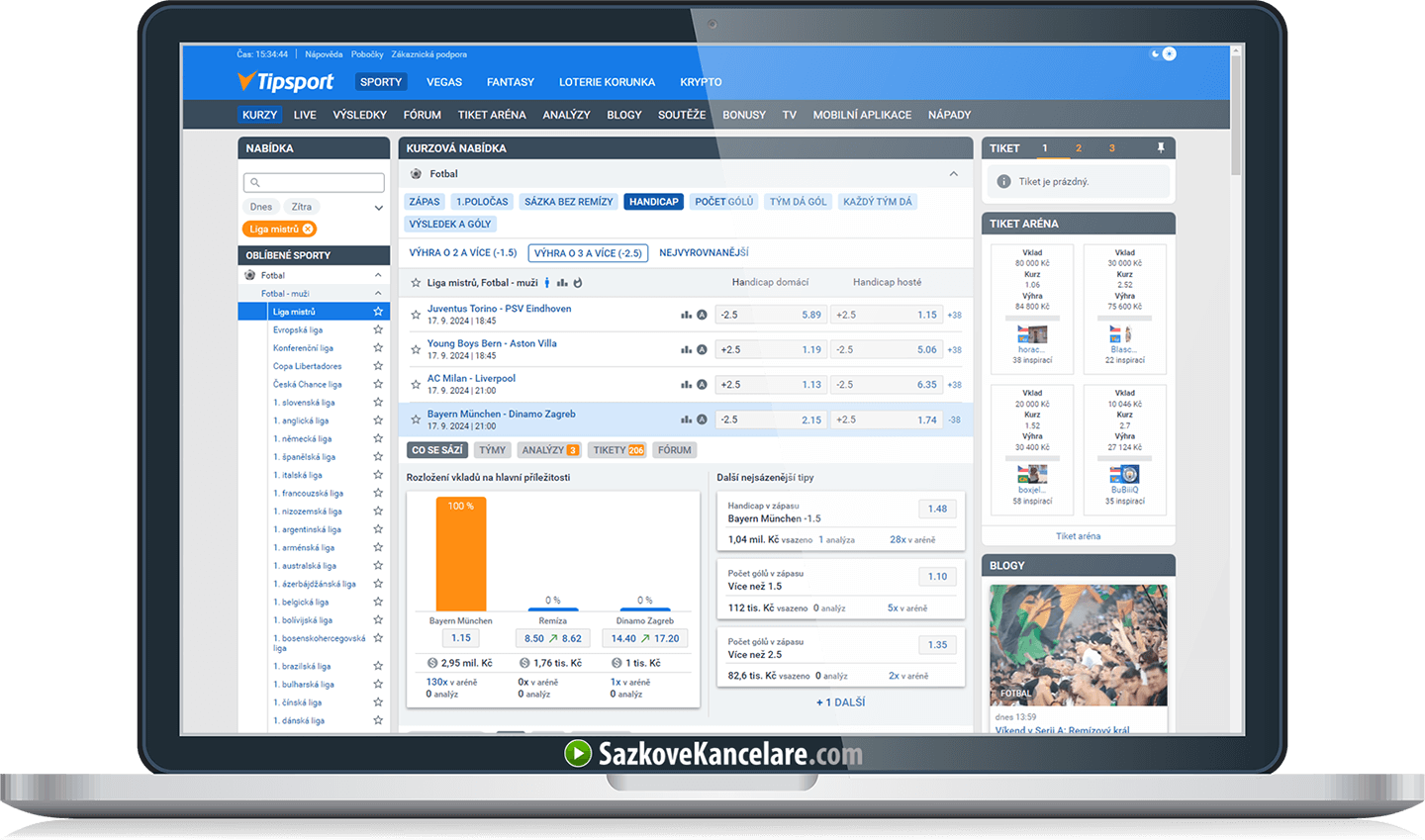Open stats chart icon for Juventus Torino match
This screenshot has height=840, width=1425.
tap(686, 315)
